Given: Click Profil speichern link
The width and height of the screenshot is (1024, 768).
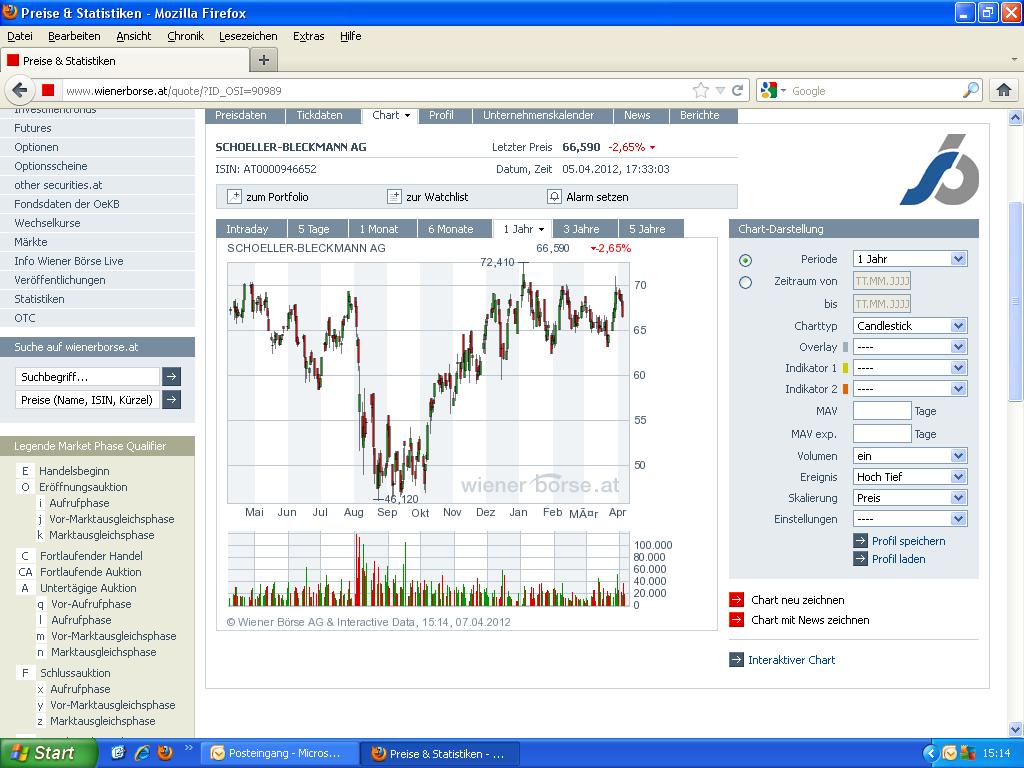Looking at the screenshot, I should [x=908, y=541].
